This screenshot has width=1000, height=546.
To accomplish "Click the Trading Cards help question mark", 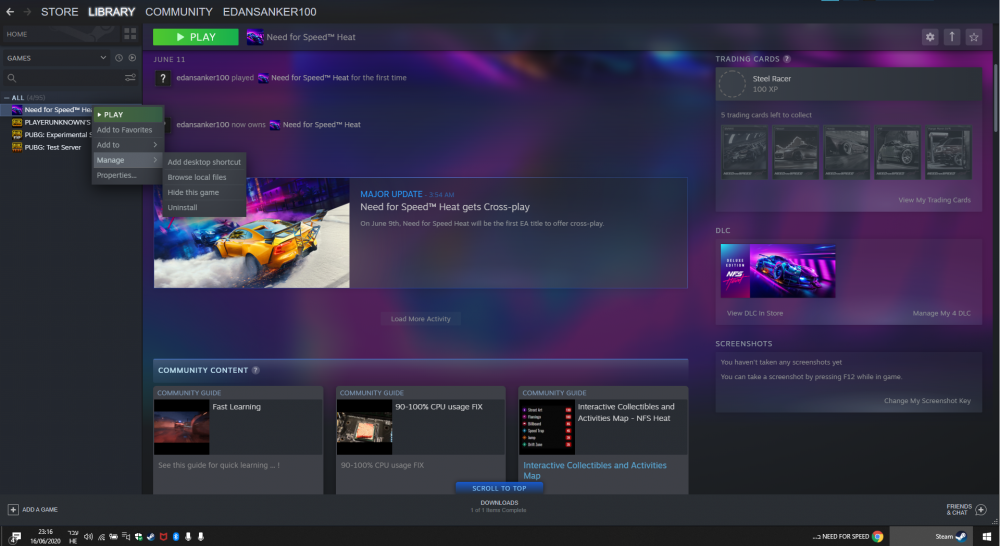I will click(x=787, y=59).
